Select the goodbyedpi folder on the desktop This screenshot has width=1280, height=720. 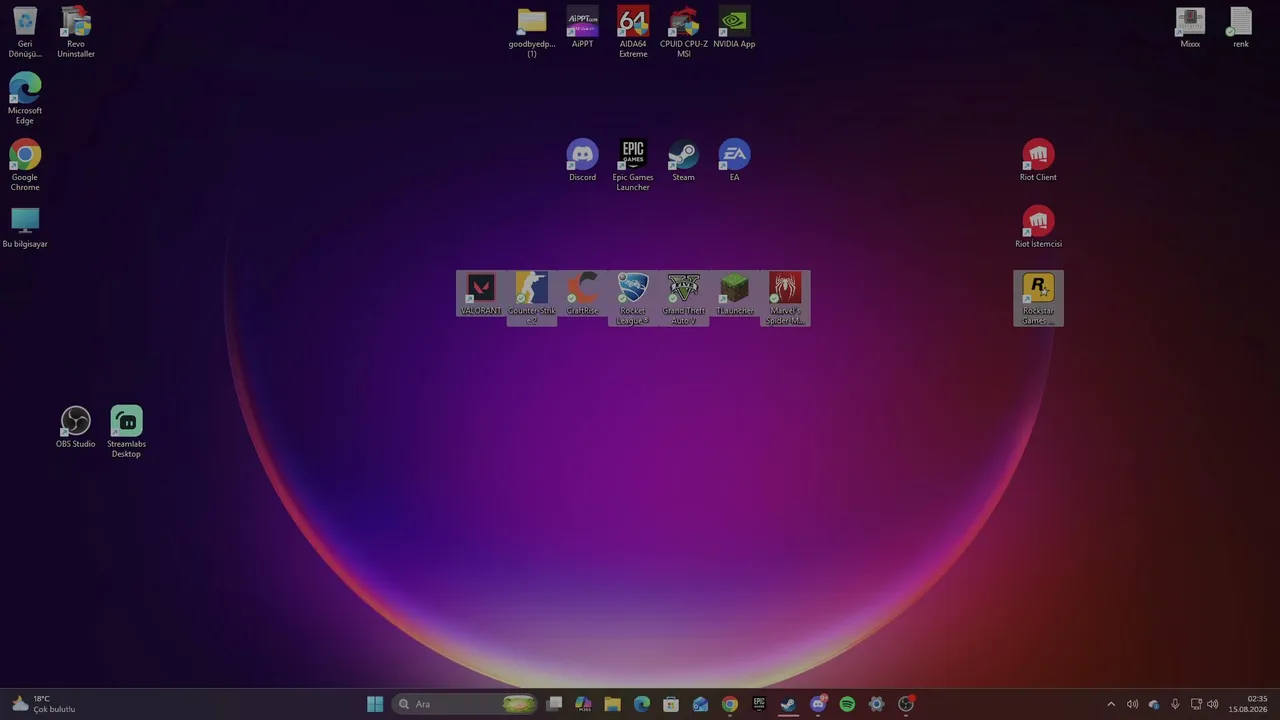pyautogui.click(x=532, y=32)
